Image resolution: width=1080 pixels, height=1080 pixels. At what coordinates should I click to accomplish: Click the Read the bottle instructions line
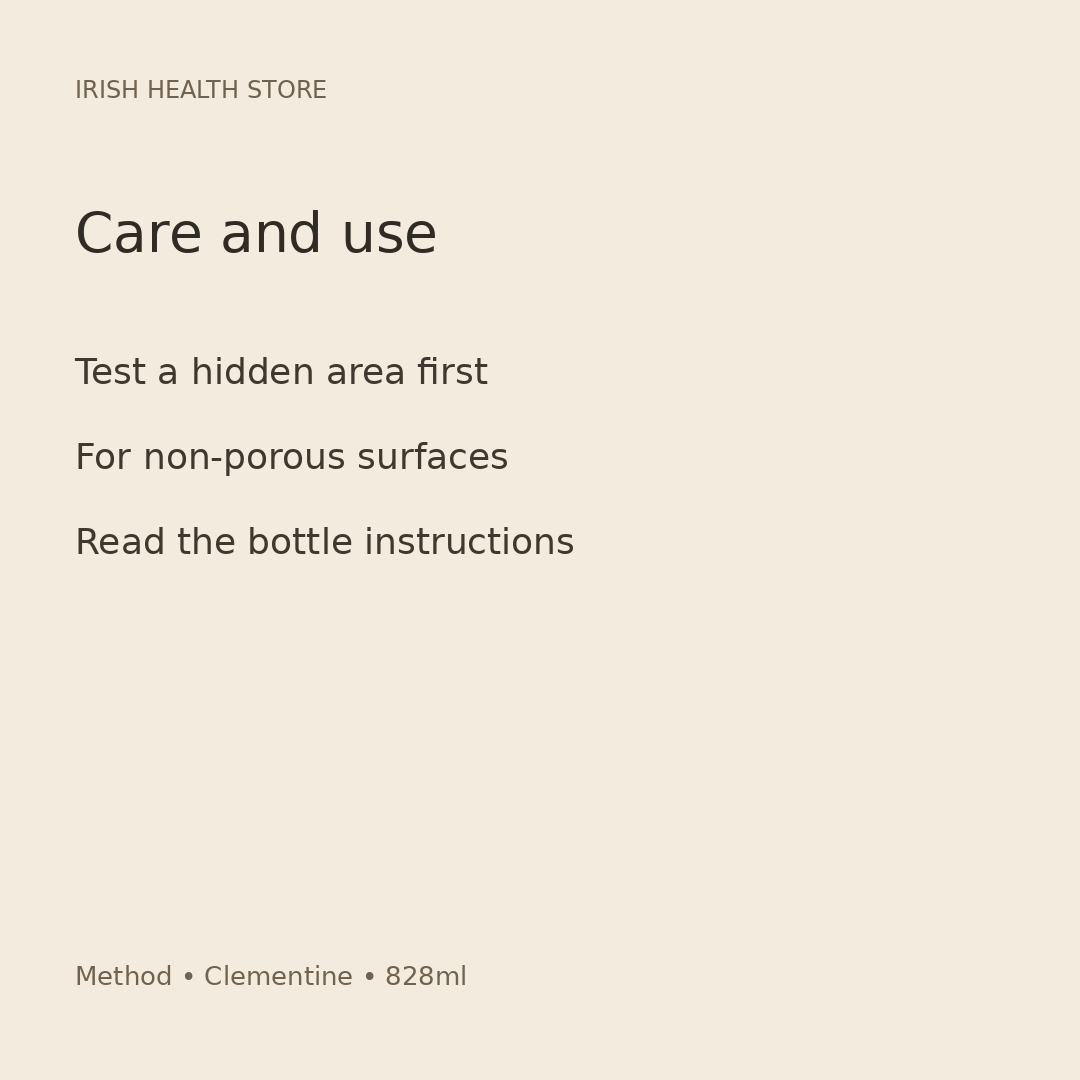pyautogui.click(x=324, y=542)
